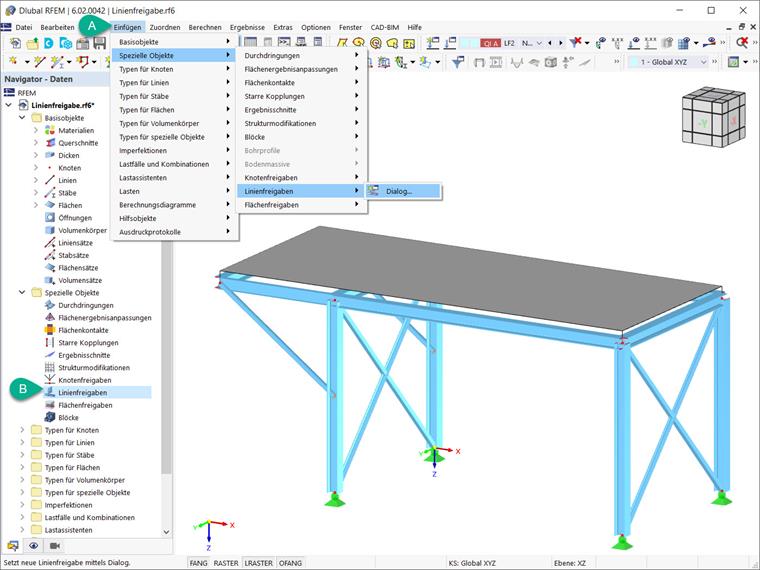The height and width of the screenshot is (570, 760).
Task: Select the new line tool icon
Action: click(39, 62)
